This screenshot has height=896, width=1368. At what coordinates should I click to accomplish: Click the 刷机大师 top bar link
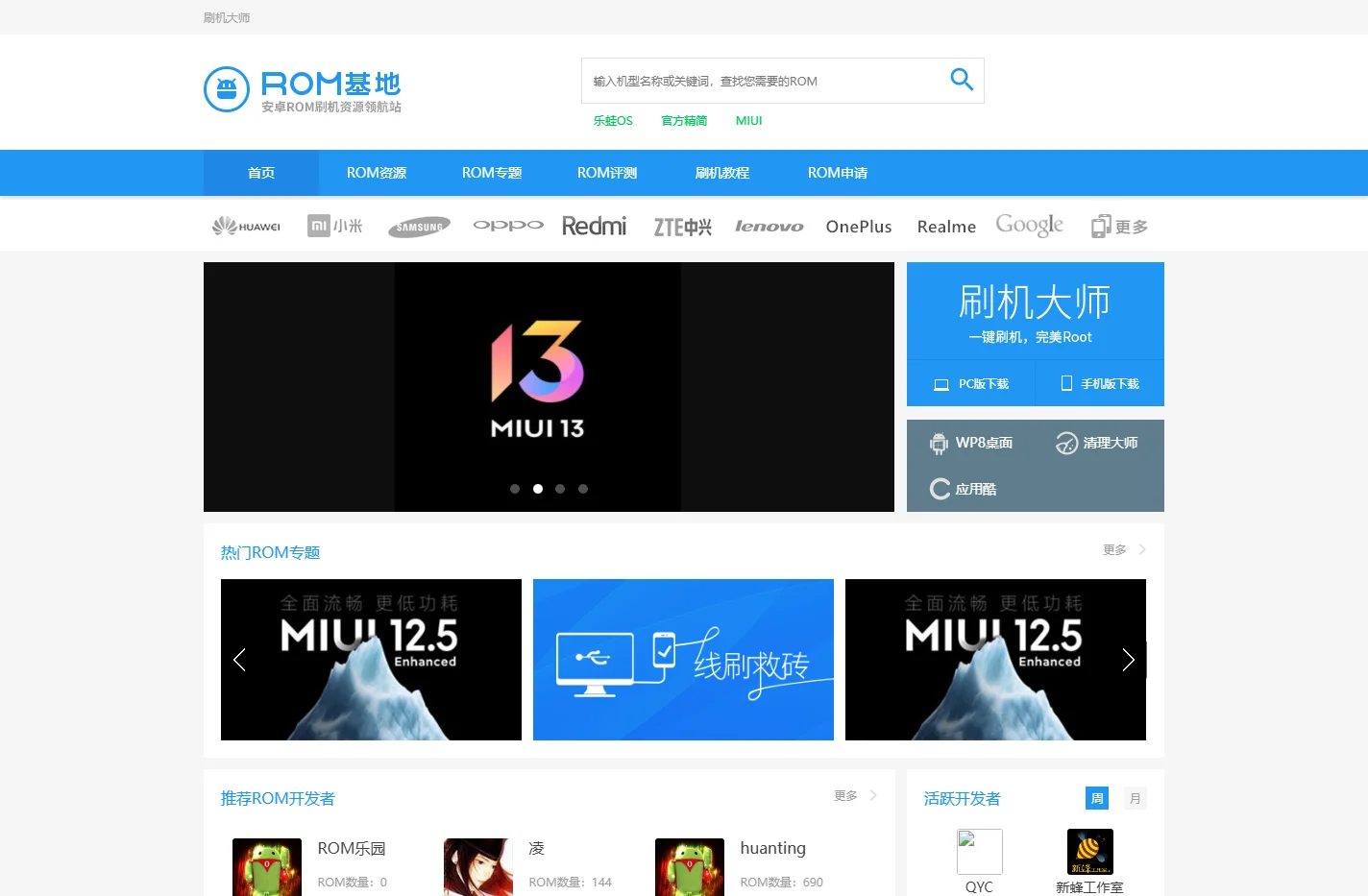[x=227, y=17]
